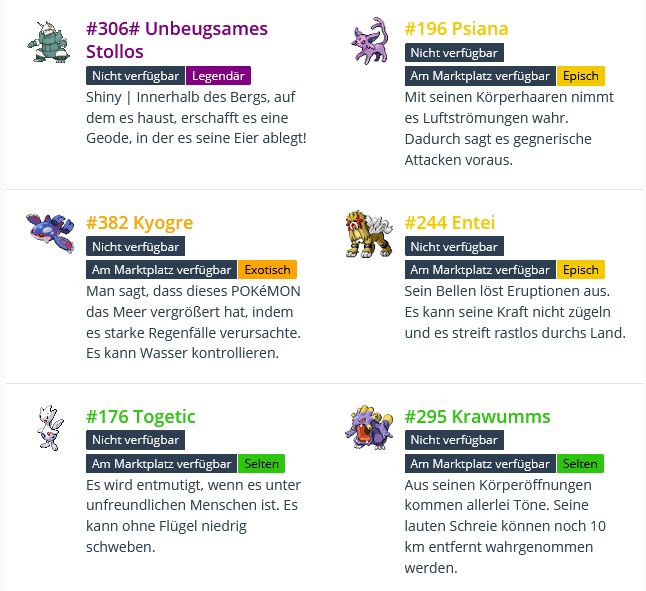
Task: Click the Psiana sprite icon
Action: pos(366,40)
